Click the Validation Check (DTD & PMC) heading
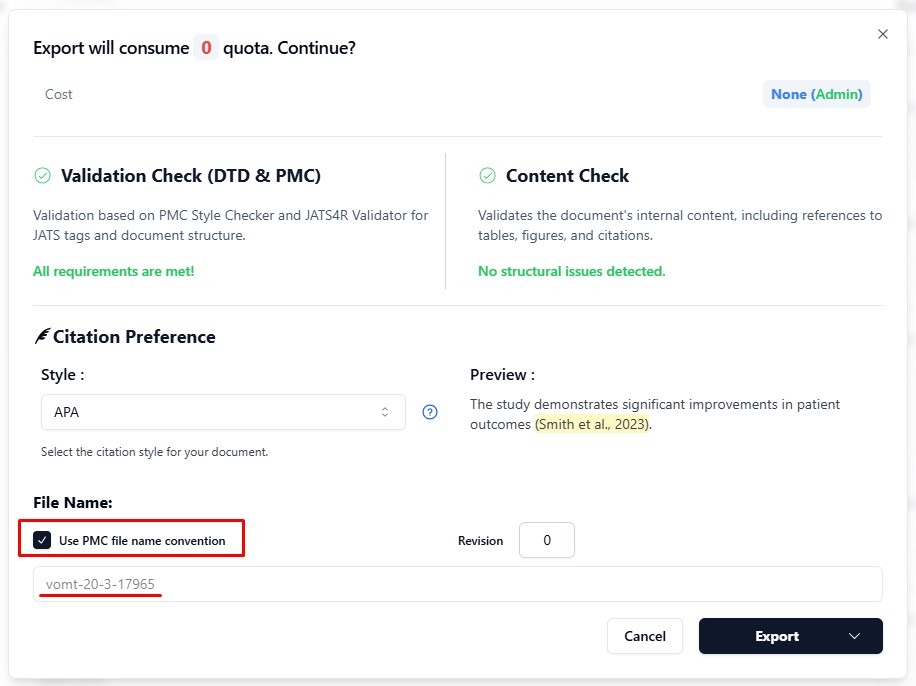Image resolution: width=916 pixels, height=686 pixels. point(191,176)
